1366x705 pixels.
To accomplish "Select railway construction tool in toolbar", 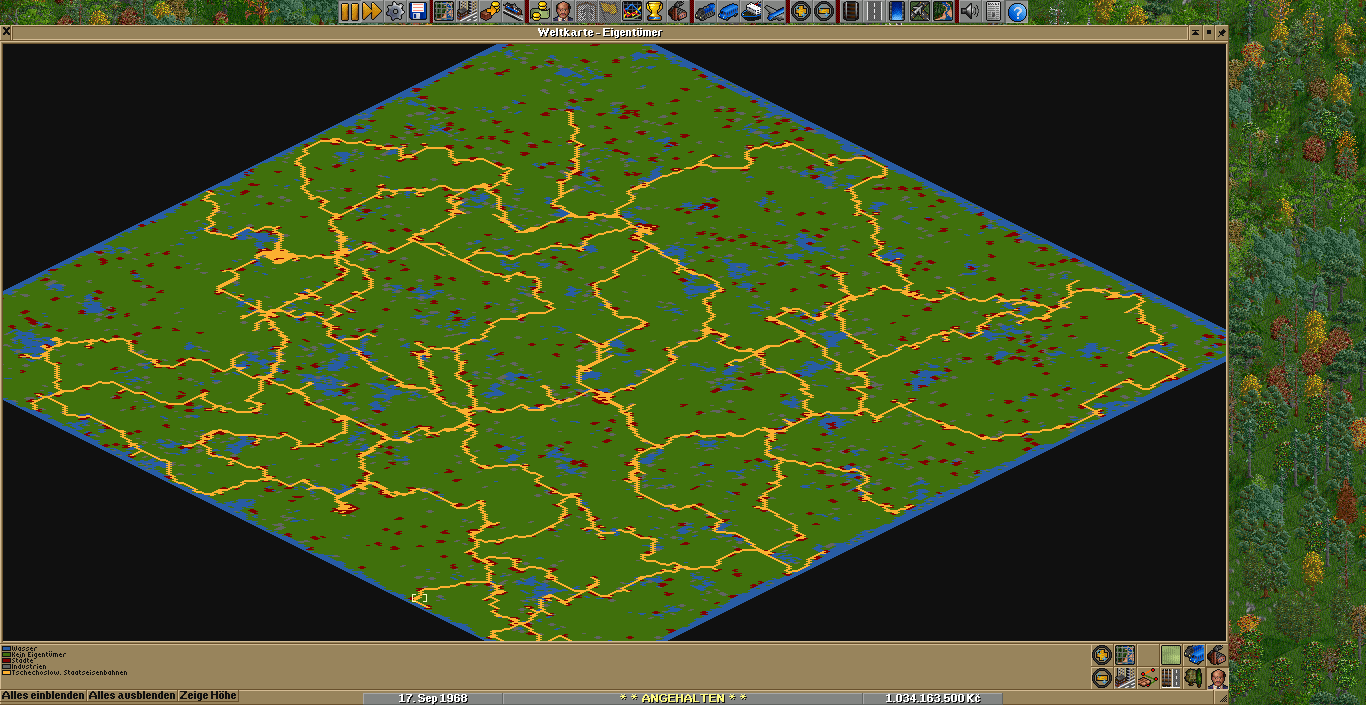I will pos(850,12).
